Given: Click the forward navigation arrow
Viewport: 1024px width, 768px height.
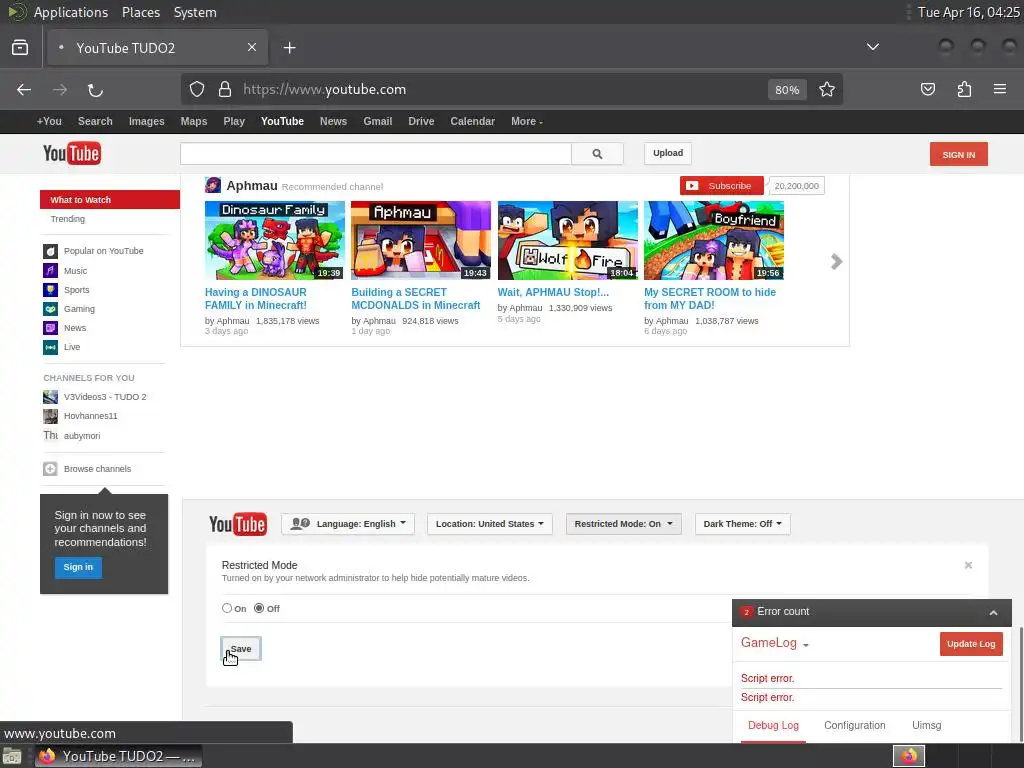Looking at the screenshot, I should coord(60,89).
